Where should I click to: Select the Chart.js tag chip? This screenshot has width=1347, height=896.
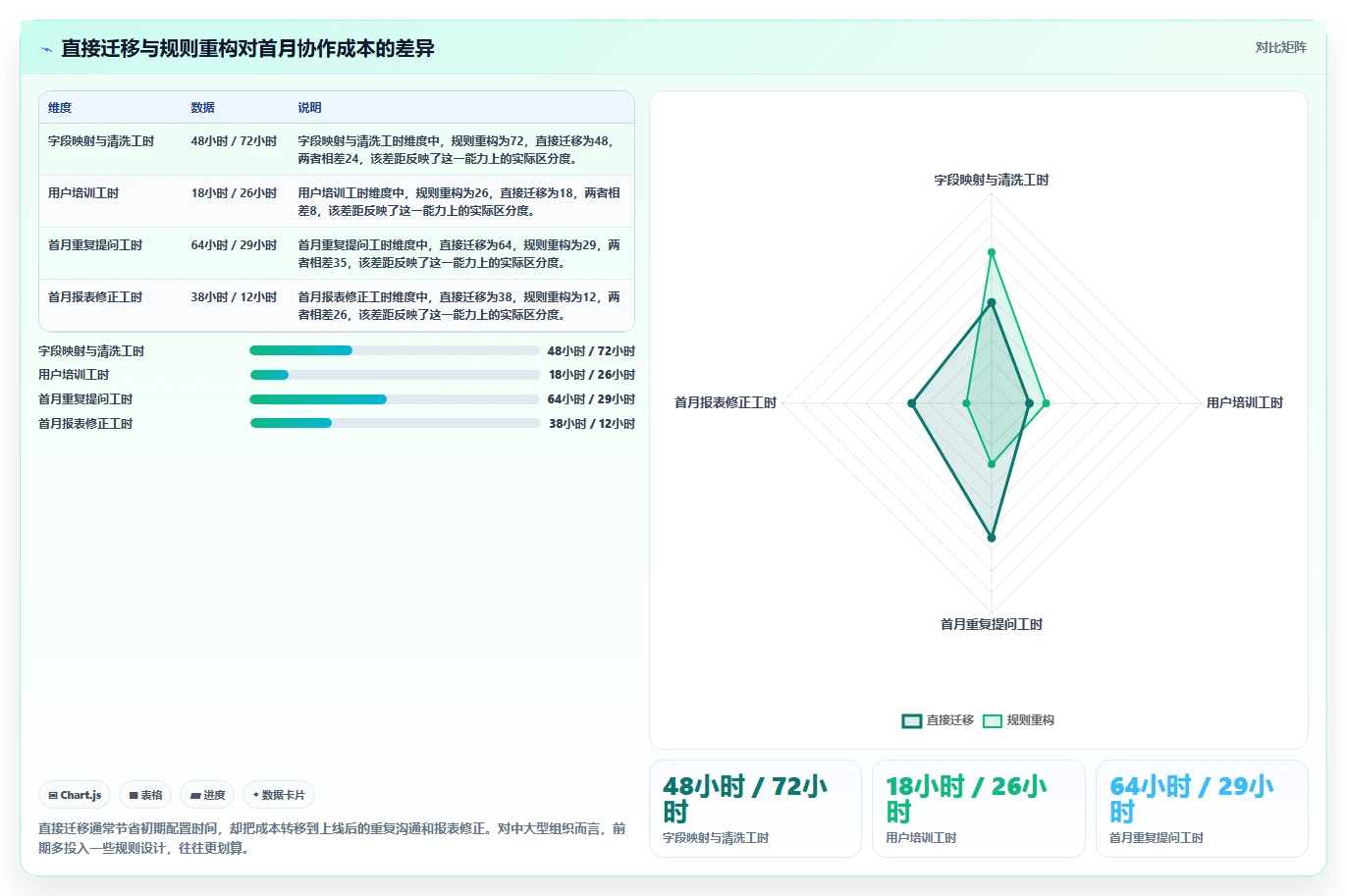(x=75, y=795)
